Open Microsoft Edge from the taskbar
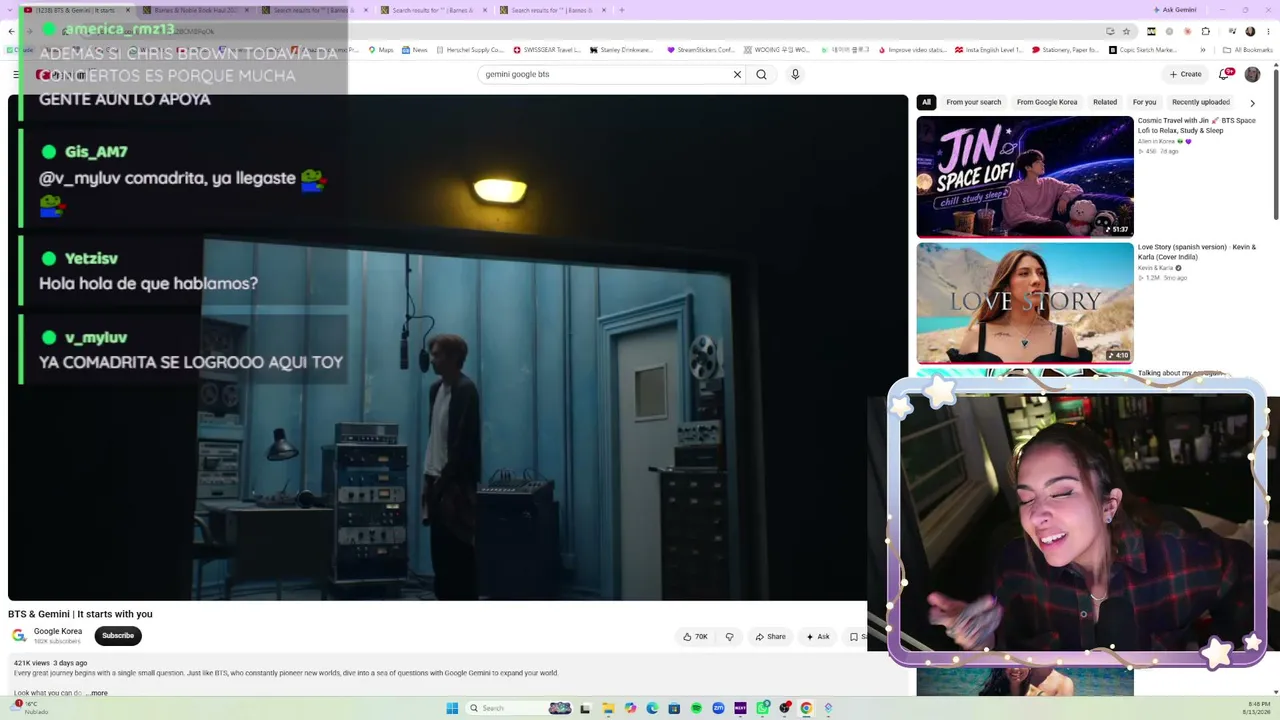This screenshot has height=720, width=1280. [652, 708]
